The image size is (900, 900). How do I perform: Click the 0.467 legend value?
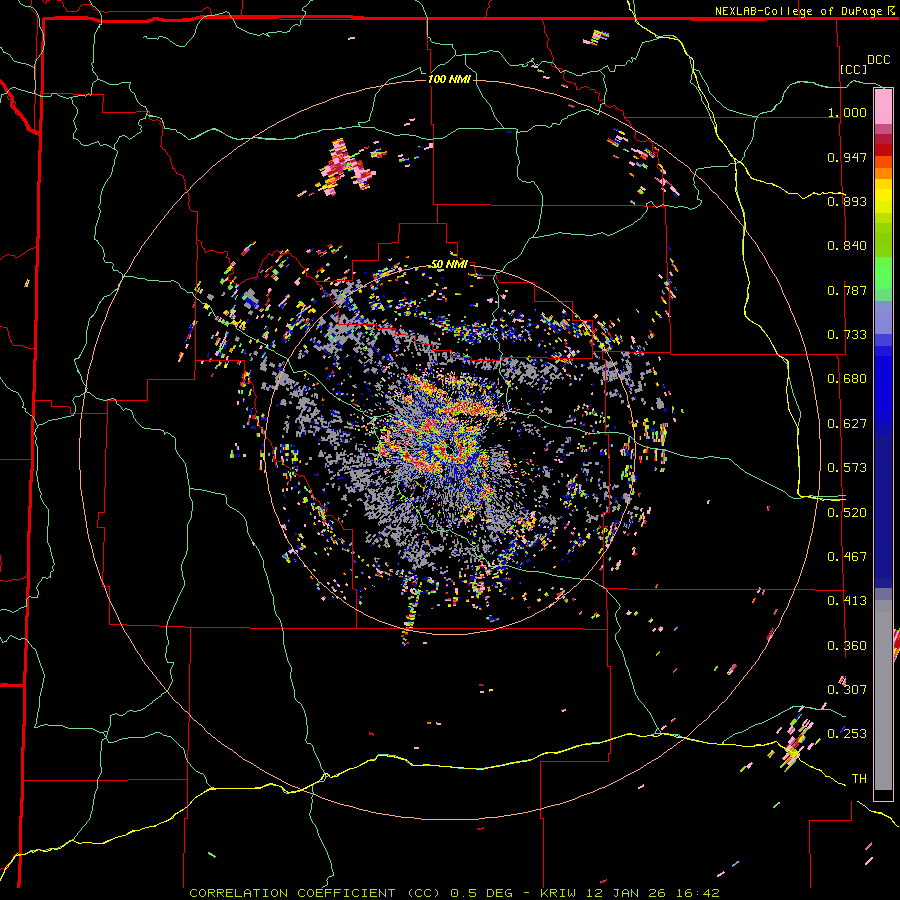(847, 557)
